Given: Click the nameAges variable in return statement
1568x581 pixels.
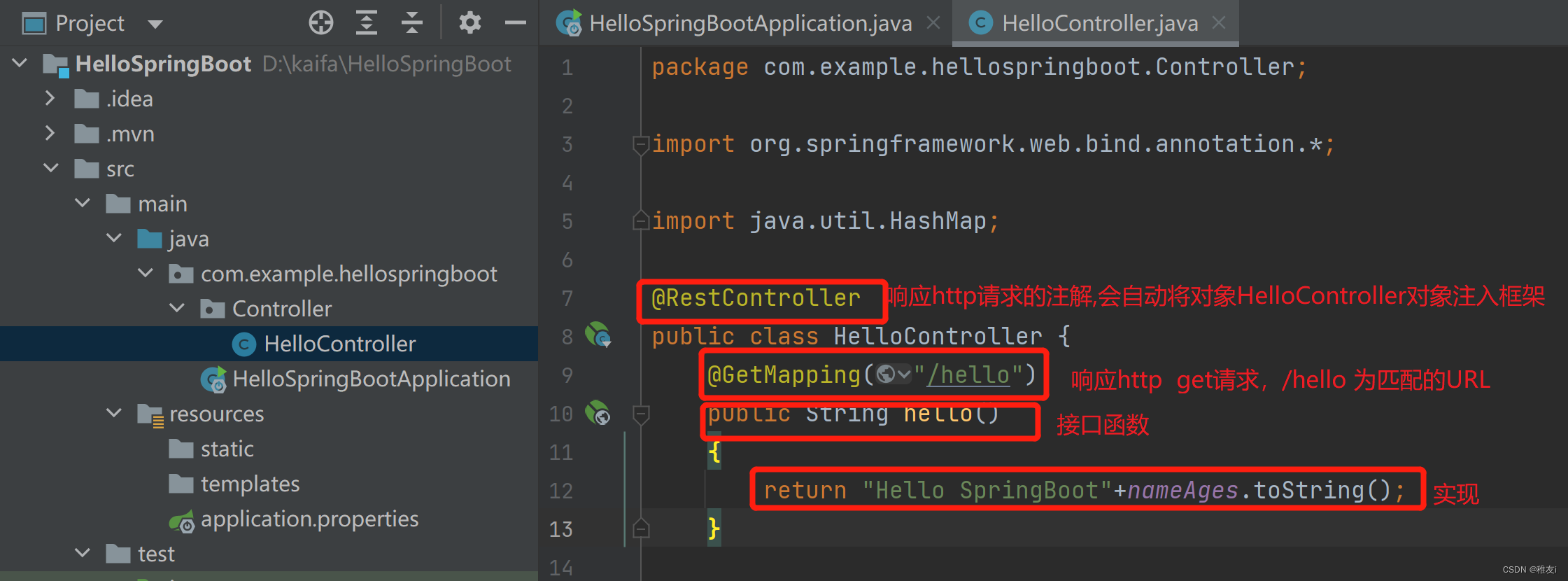Looking at the screenshot, I should [x=1182, y=491].
